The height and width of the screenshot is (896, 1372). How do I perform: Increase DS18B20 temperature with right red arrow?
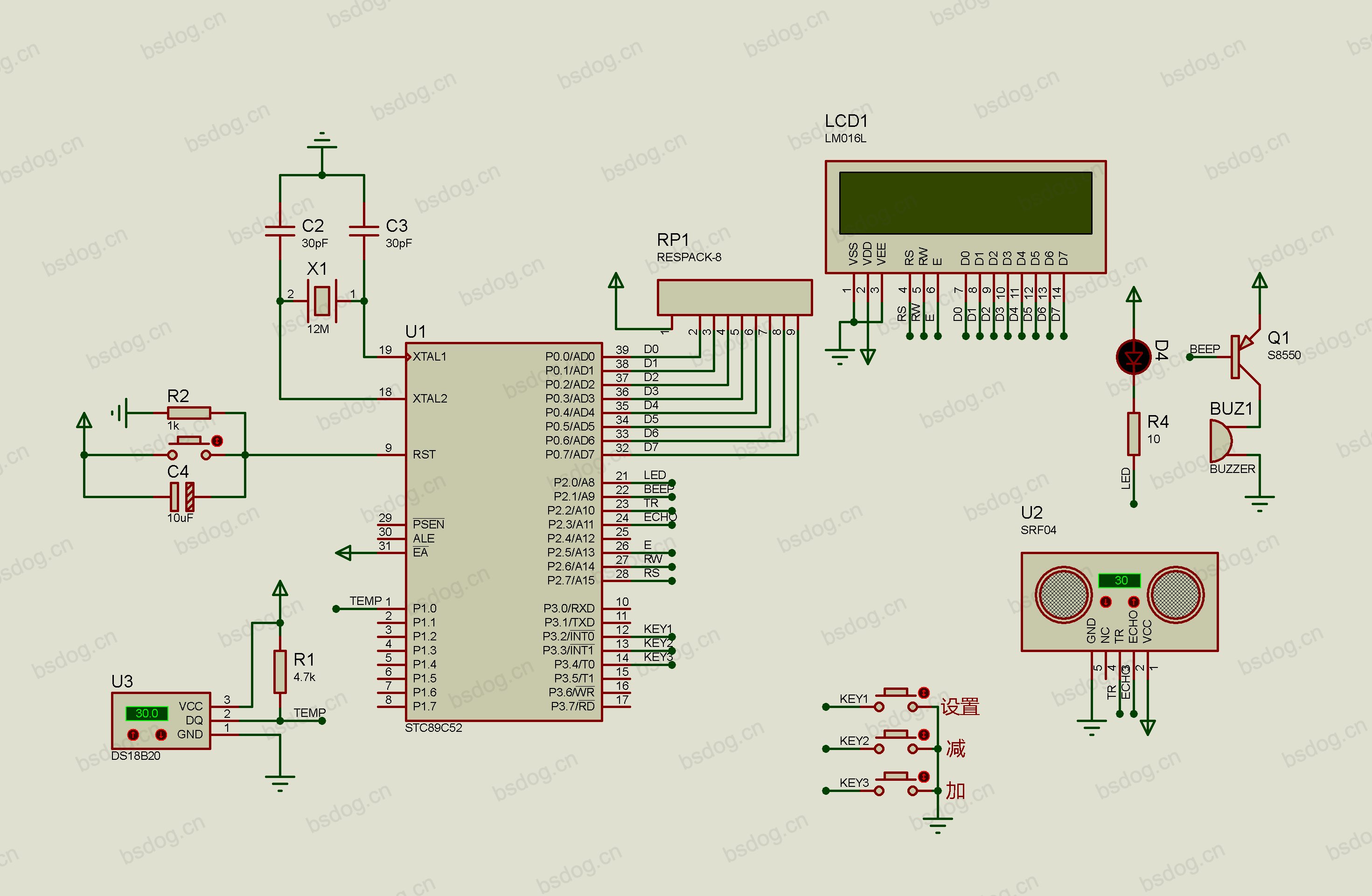(x=161, y=735)
